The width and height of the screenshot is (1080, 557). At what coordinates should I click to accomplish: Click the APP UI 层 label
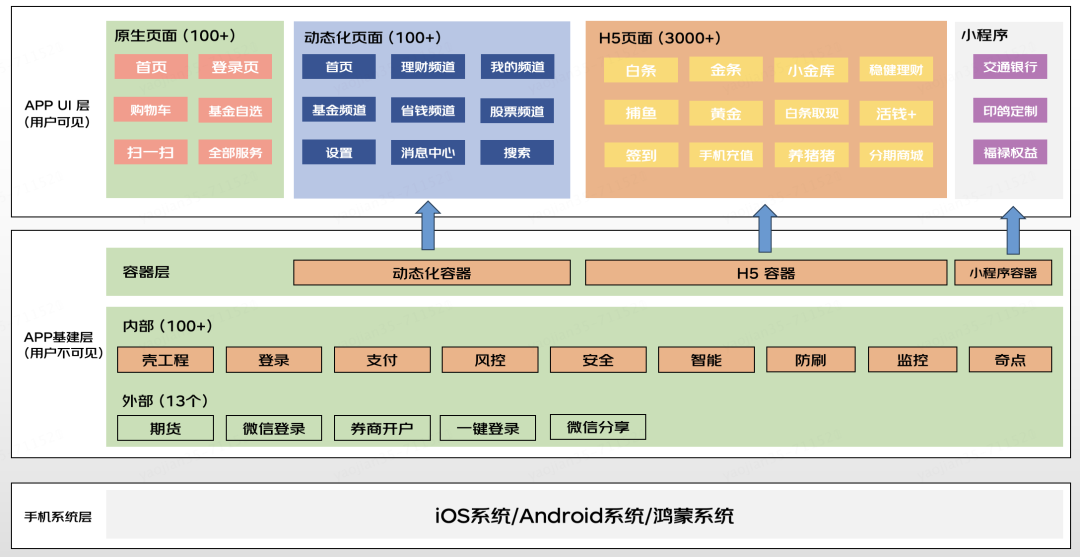coord(57,105)
